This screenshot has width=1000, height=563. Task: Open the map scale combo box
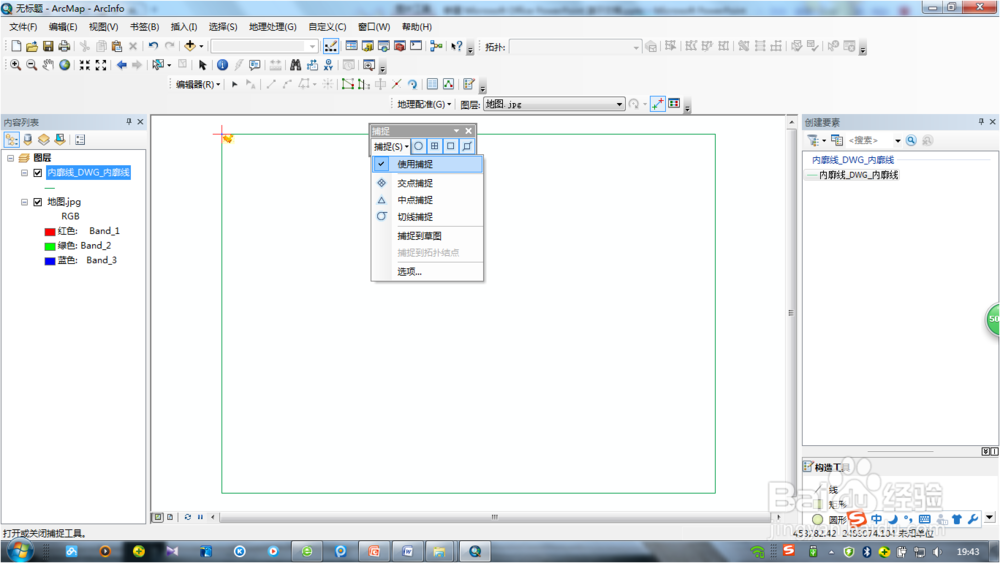[x=264, y=46]
